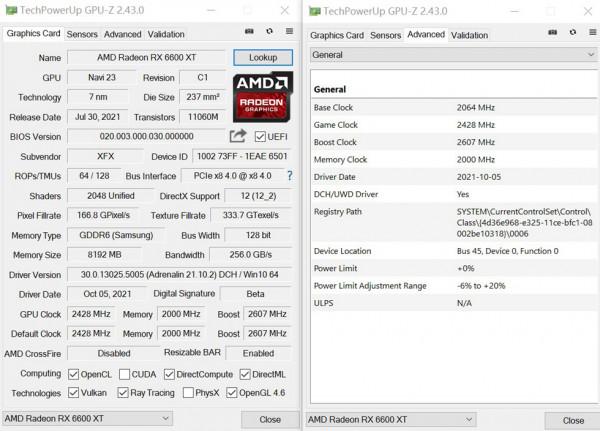Click GPU-Z app icon in left title bar
600x431 pixels.
[11, 10]
